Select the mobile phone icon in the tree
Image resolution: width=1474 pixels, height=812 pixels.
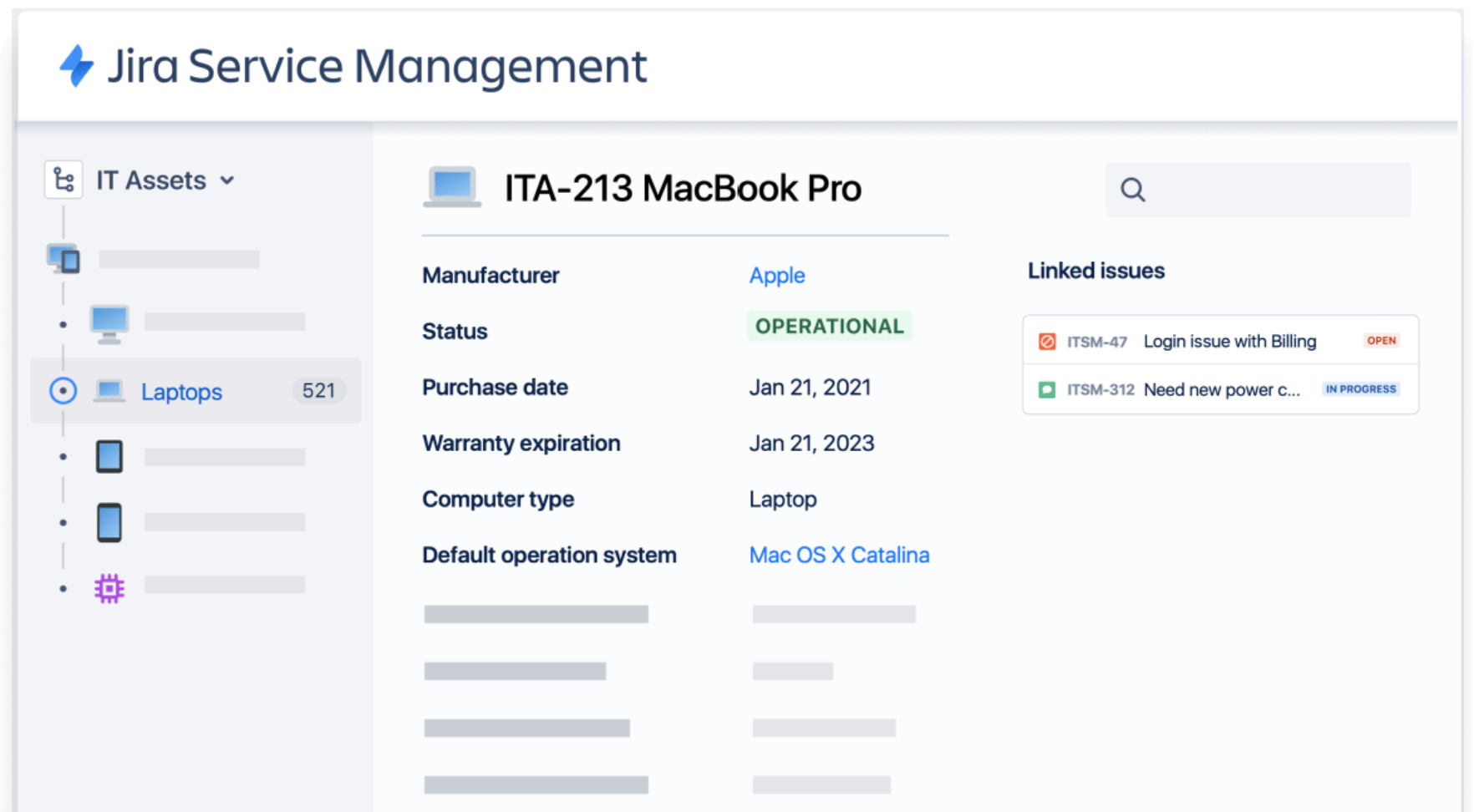pyautogui.click(x=109, y=523)
